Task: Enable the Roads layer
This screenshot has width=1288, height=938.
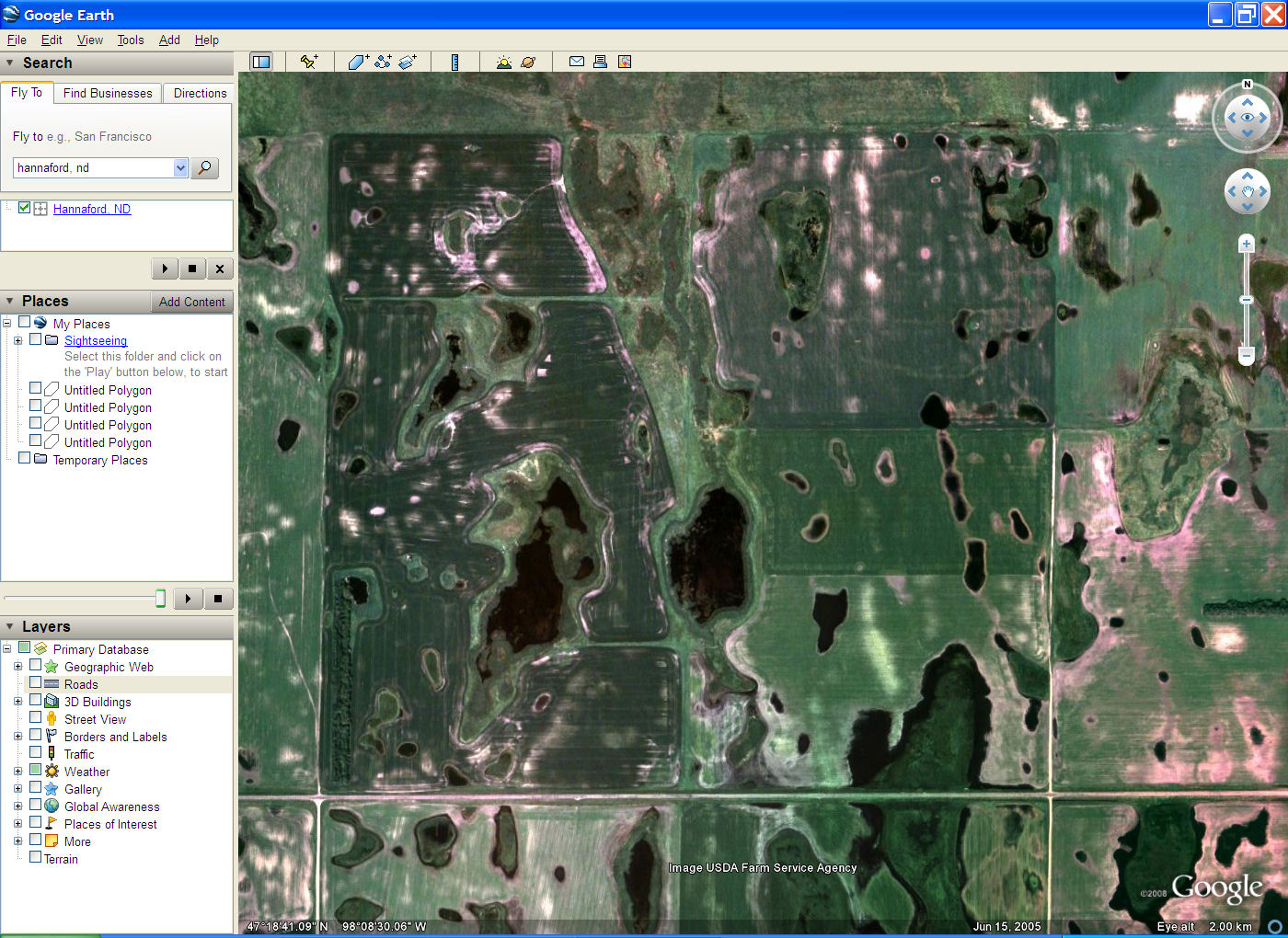Action: [35, 683]
